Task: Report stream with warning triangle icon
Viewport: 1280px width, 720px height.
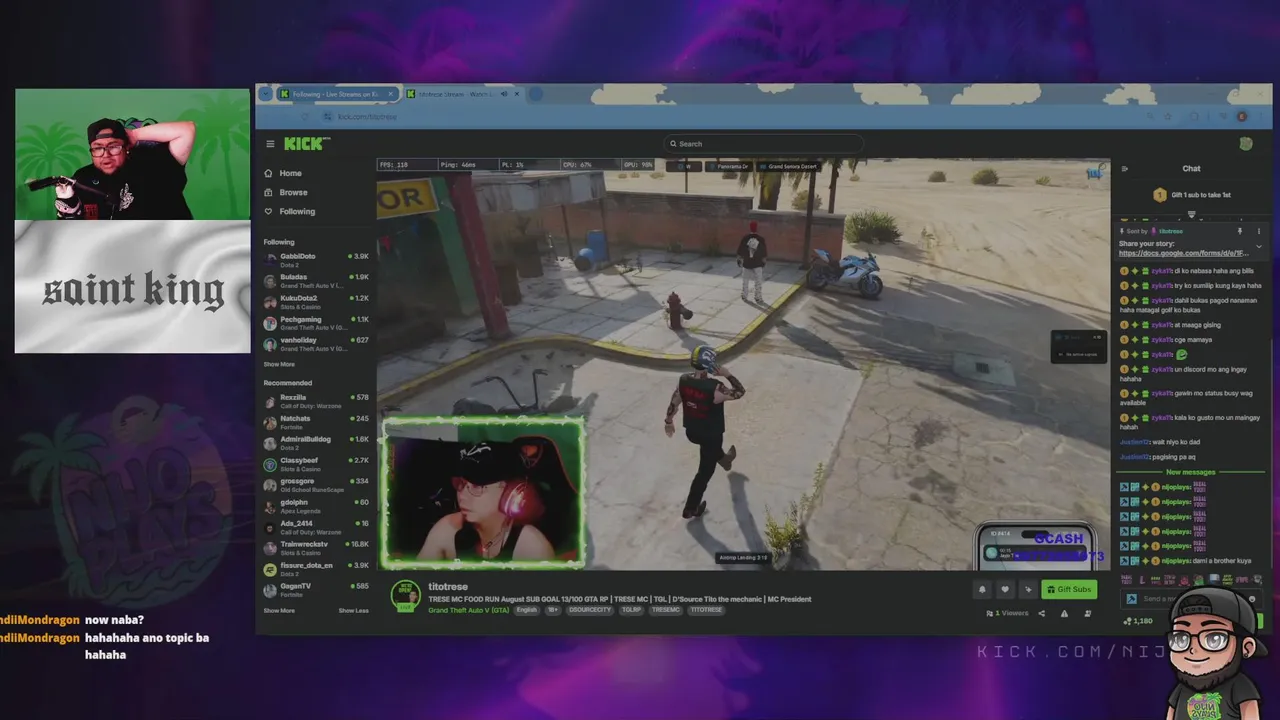Action: tap(1064, 613)
